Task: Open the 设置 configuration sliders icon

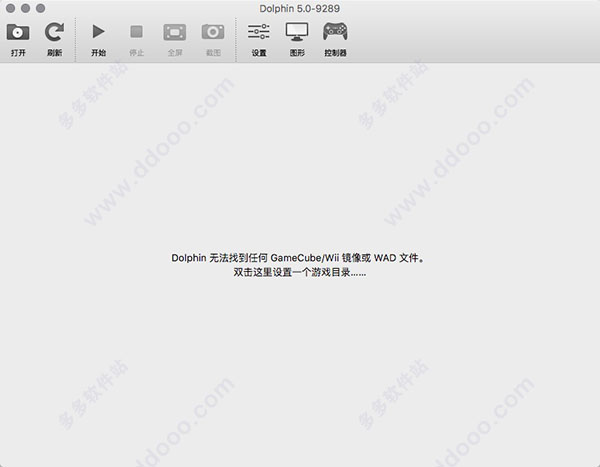Action: [259, 31]
